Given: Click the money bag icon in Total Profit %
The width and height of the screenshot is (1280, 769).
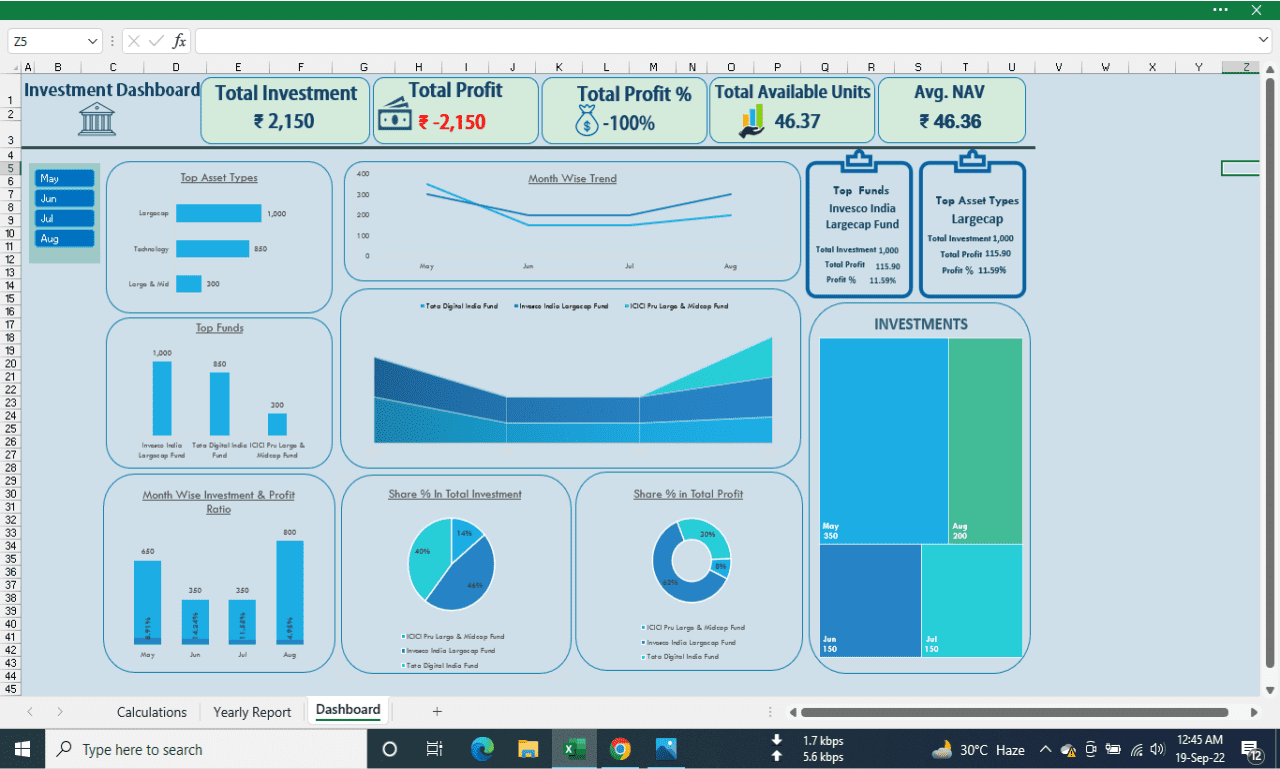Looking at the screenshot, I should pos(587,122).
